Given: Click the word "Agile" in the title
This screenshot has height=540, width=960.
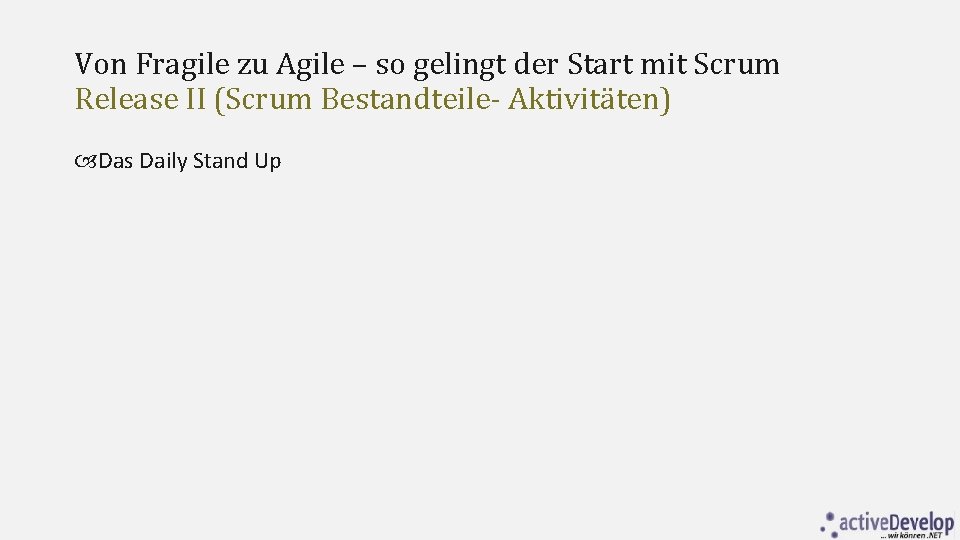Looking at the screenshot, I should [310, 65].
